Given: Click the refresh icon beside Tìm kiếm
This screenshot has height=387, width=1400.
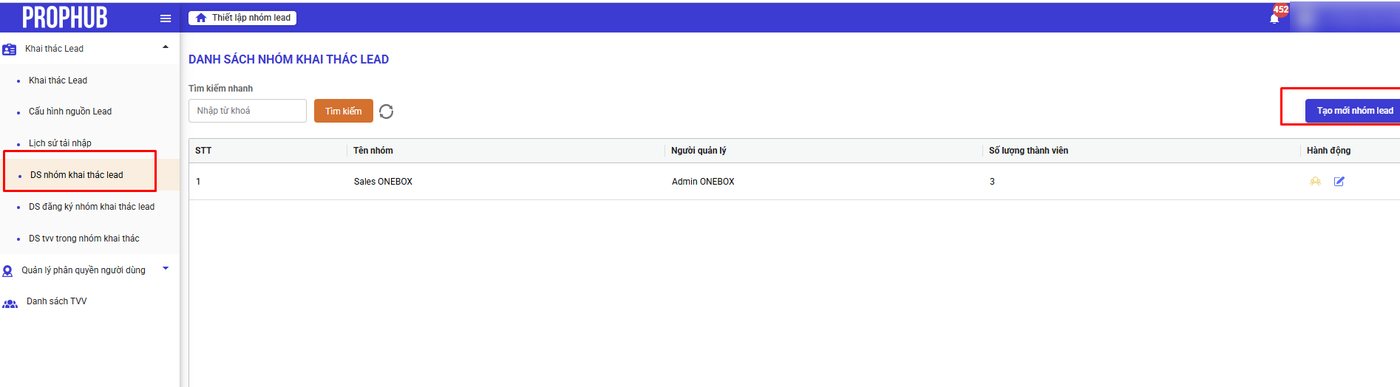Looking at the screenshot, I should (x=386, y=111).
